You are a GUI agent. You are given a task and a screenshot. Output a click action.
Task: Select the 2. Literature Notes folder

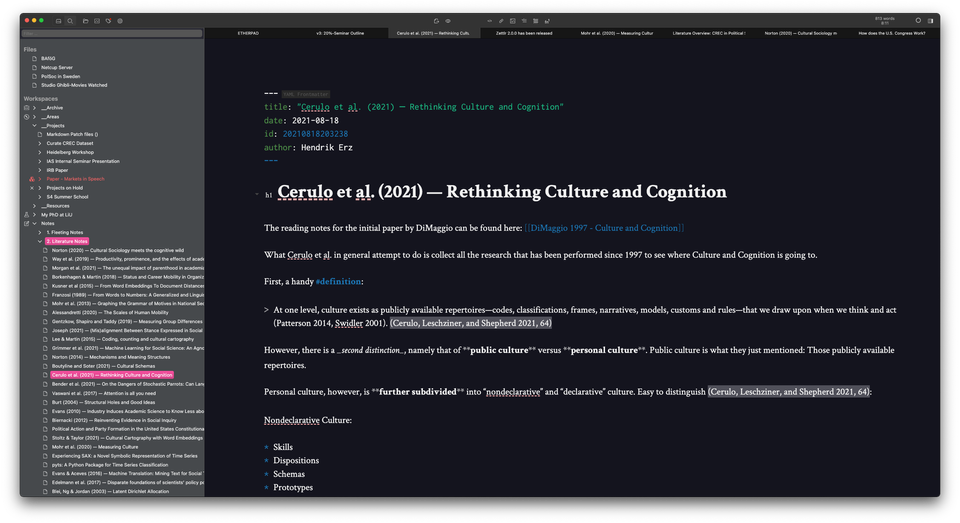point(67,241)
